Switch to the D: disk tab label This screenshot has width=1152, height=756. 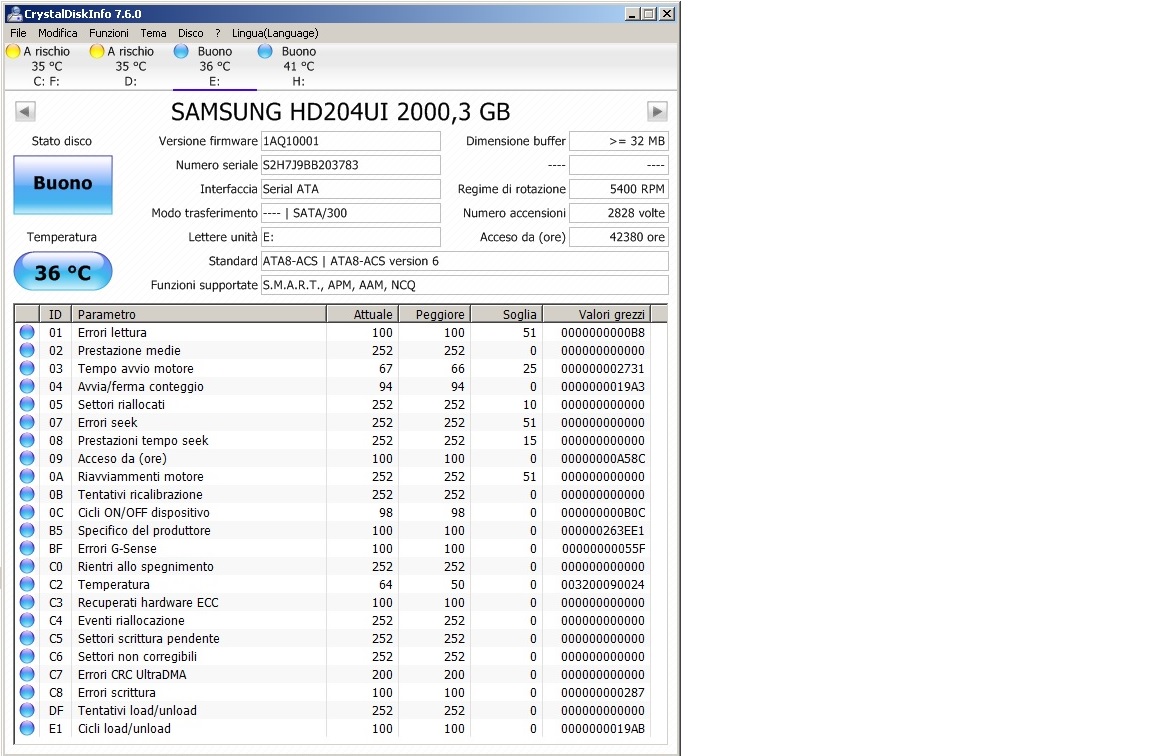[131, 82]
